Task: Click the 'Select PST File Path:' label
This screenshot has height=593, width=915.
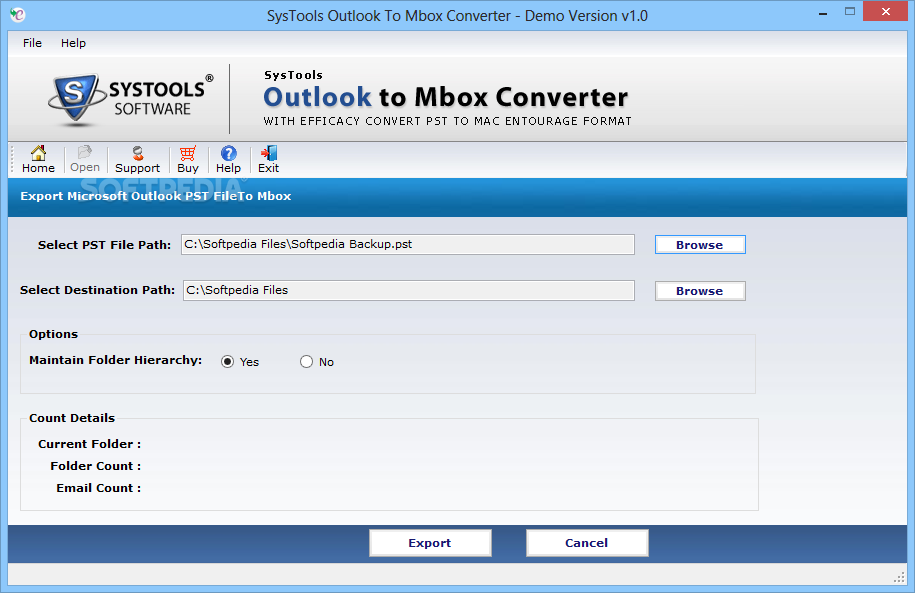Action: coord(104,245)
